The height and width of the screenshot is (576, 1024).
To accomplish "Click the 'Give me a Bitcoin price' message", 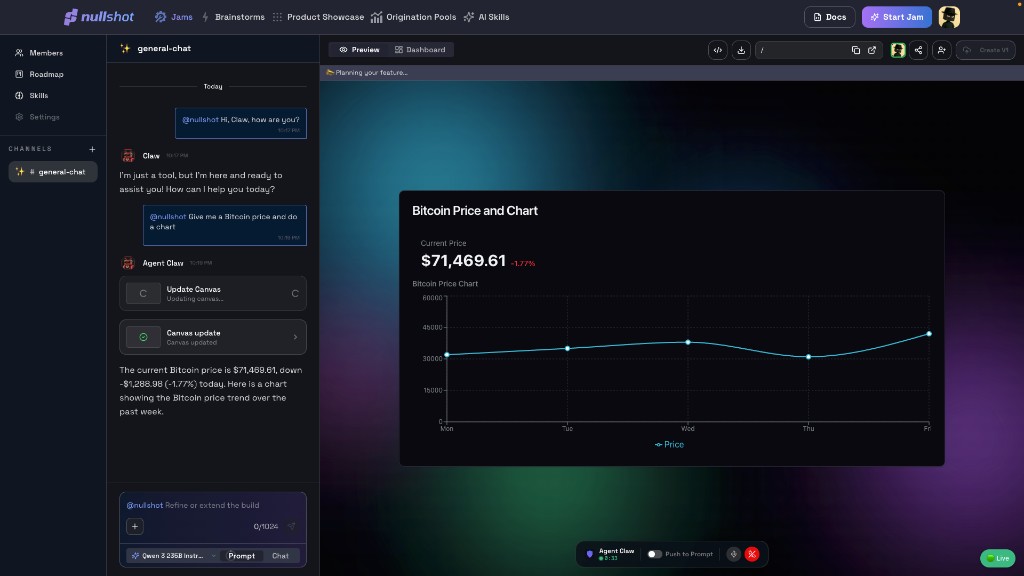I will coord(225,225).
